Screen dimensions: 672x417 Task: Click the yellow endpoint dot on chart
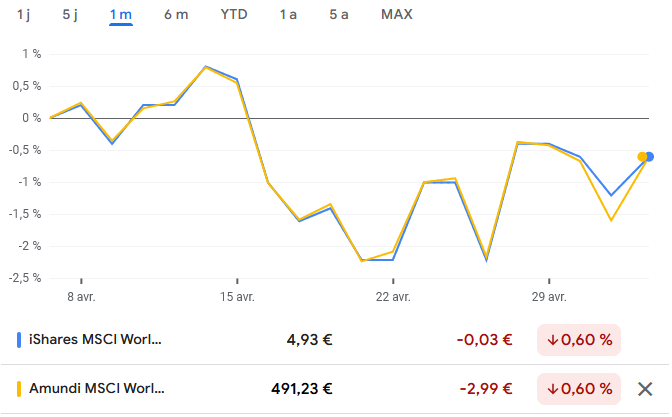coord(642,156)
